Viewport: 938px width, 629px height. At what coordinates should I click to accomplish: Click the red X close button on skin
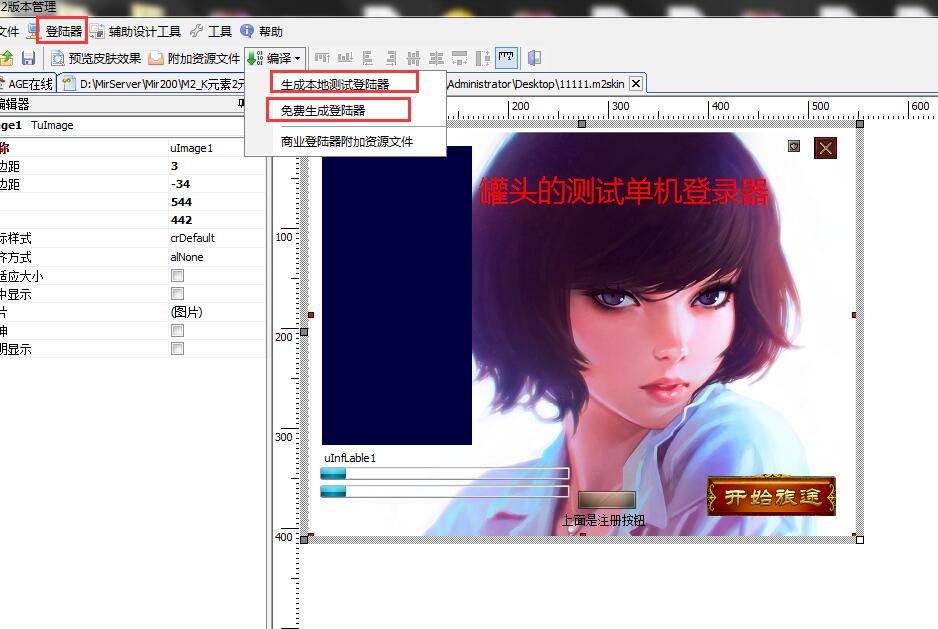coord(826,148)
